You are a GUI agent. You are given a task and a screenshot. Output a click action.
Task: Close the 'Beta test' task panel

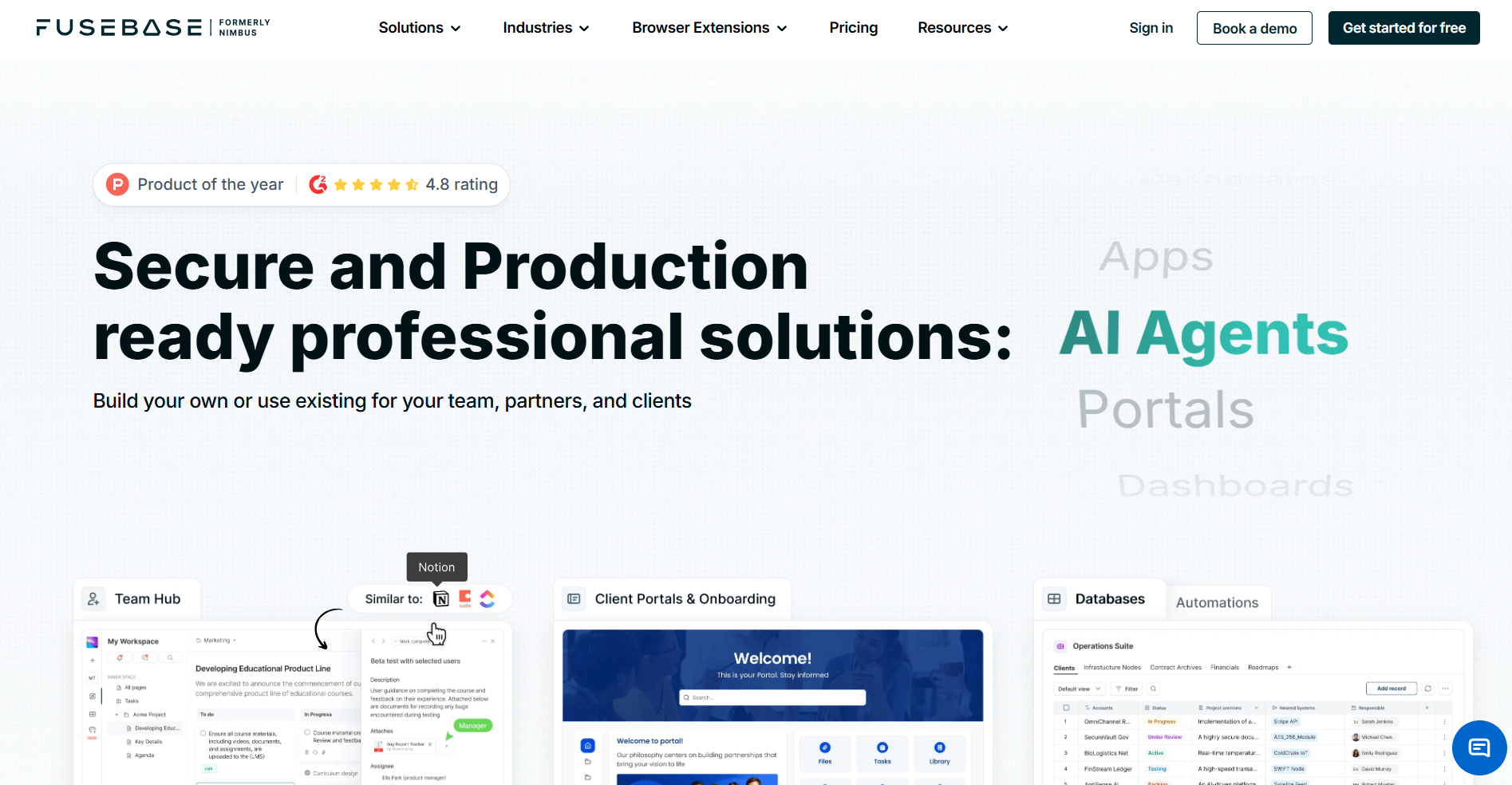tap(493, 641)
